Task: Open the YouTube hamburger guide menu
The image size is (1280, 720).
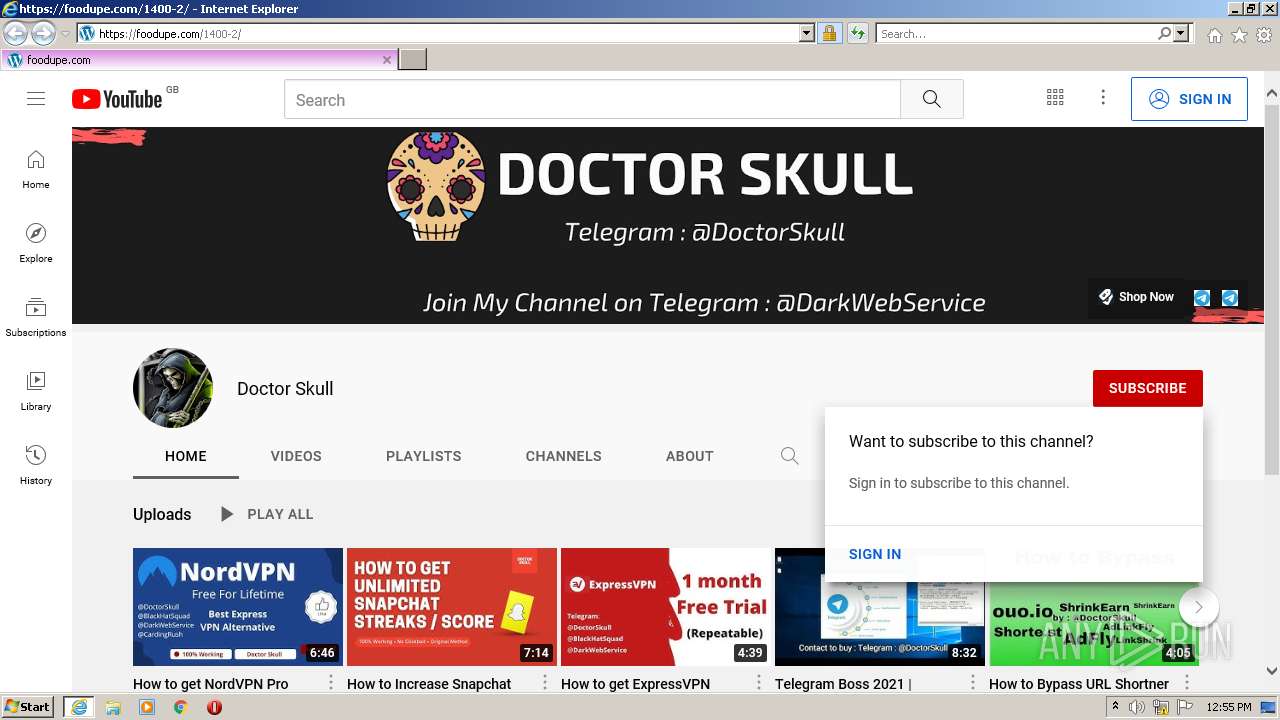Action: [36, 98]
